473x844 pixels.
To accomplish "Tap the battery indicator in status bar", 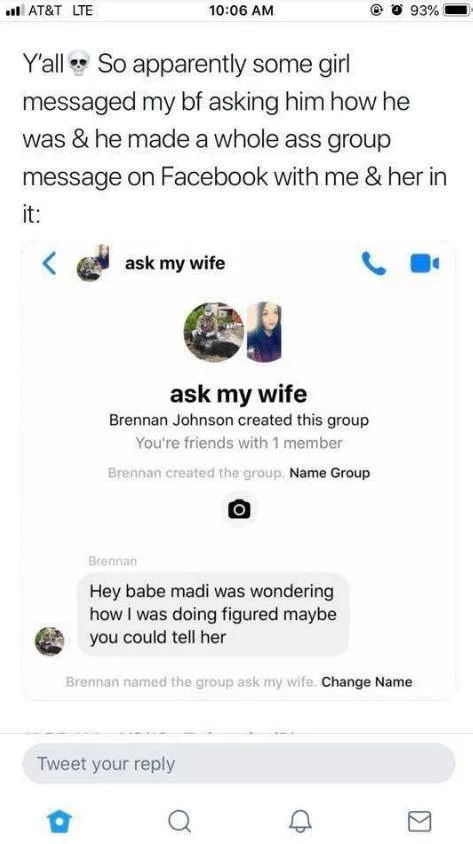I will [456, 10].
